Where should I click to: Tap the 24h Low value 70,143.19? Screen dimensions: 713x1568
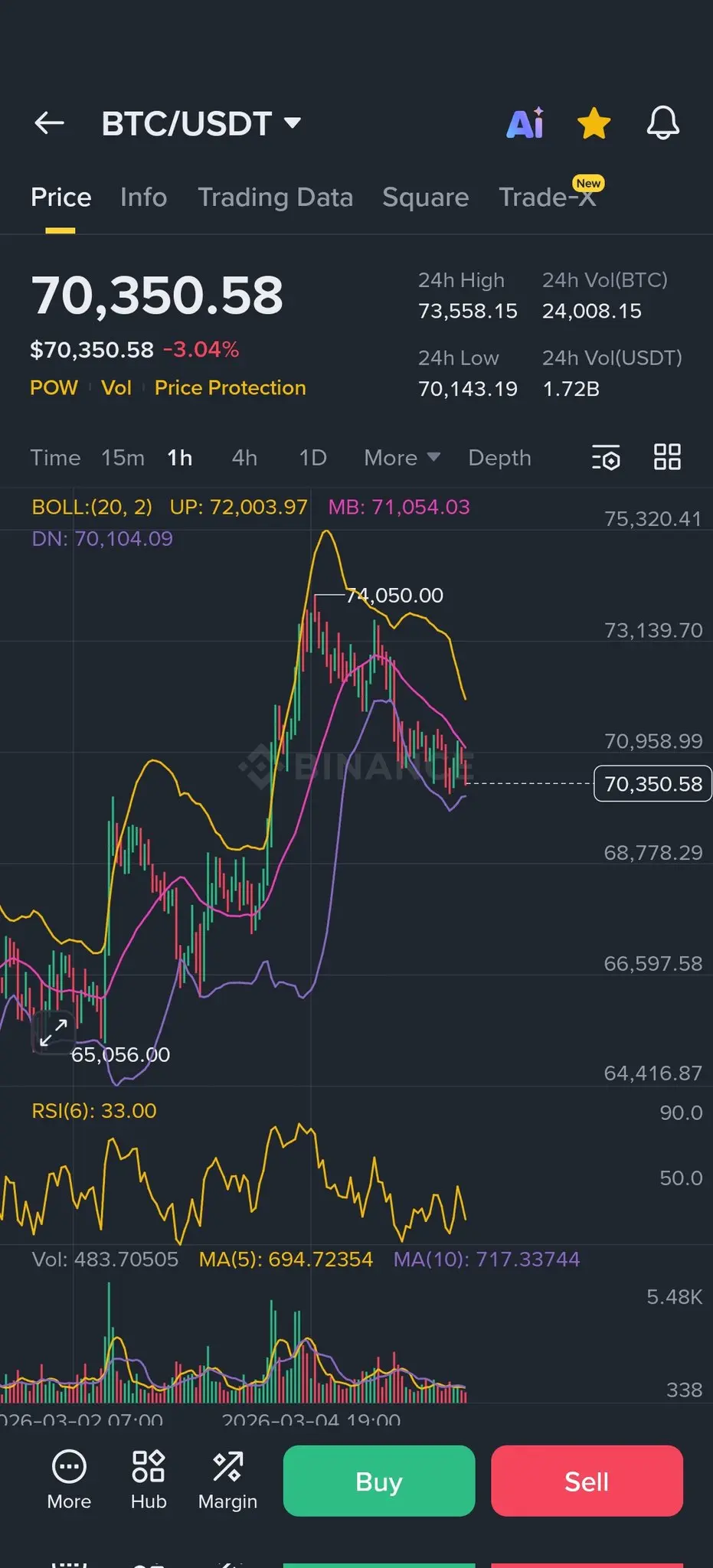pyautogui.click(x=468, y=389)
